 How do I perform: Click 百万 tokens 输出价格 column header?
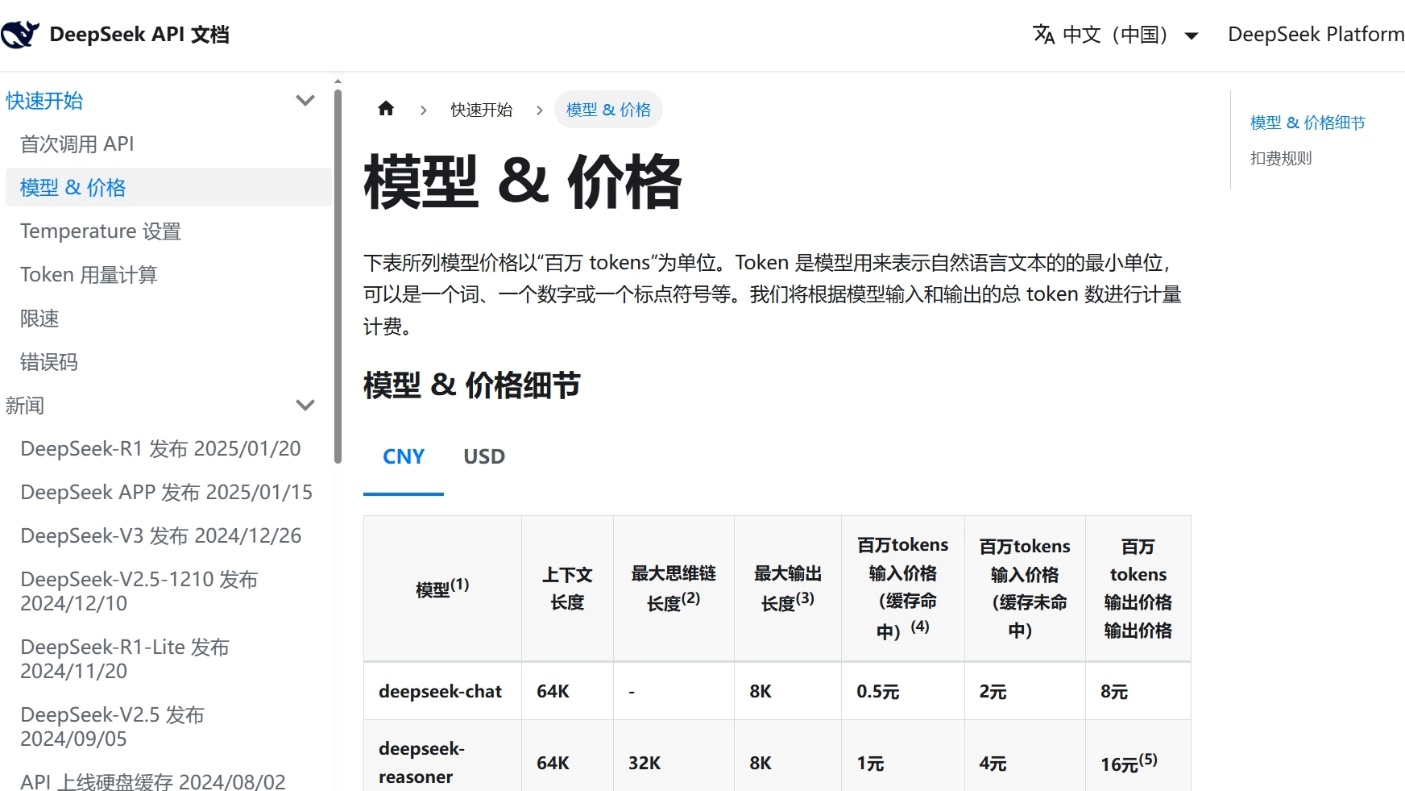tap(1138, 588)
